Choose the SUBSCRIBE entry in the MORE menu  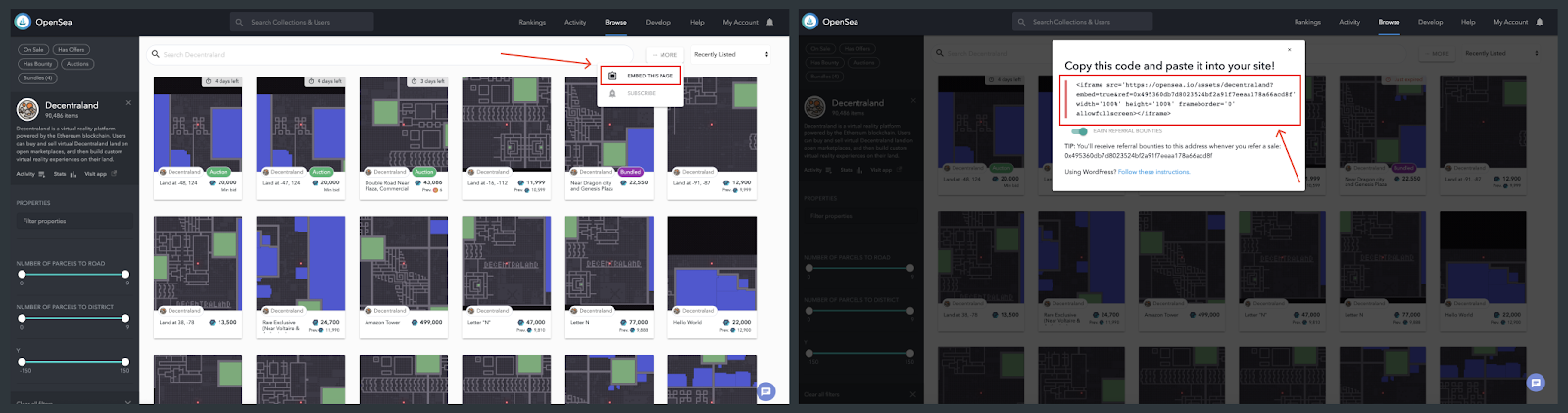point(640,93)
